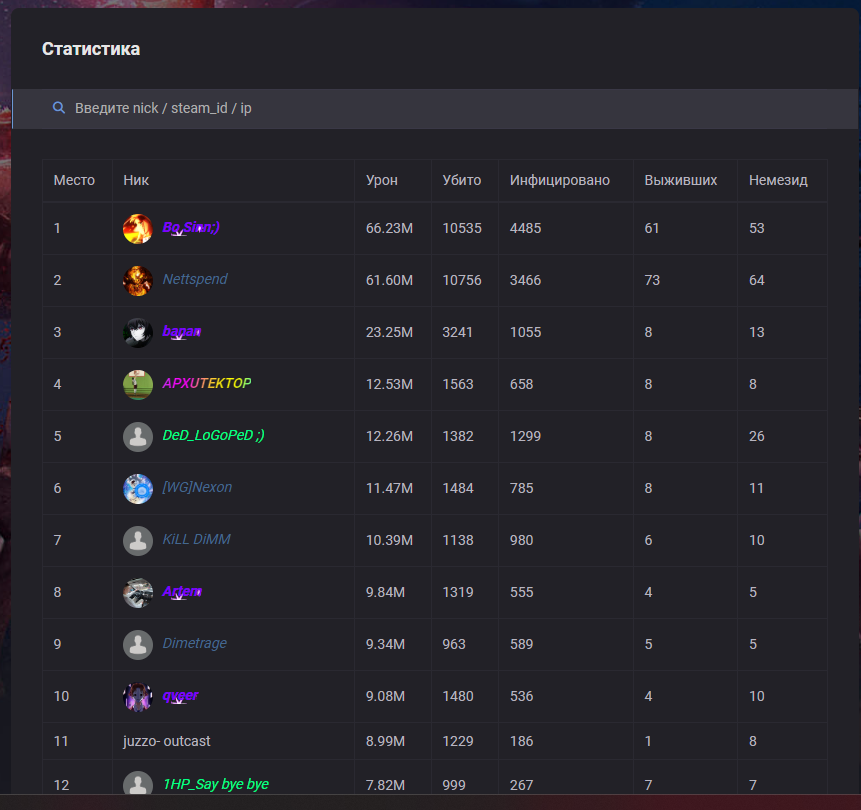This screenshot has height=810, width=861.
Task: Open Bo_Sinn;) player avatar
Action: tap(138, 228)
